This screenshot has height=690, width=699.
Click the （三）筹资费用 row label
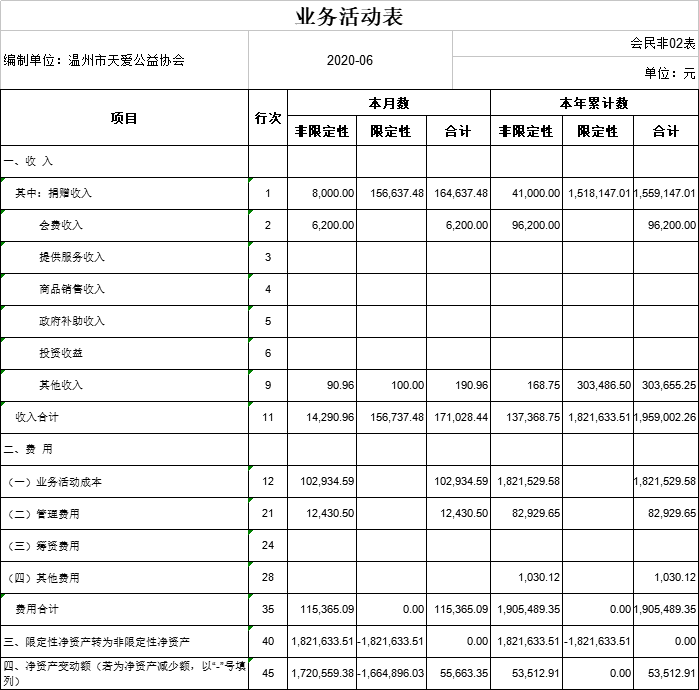43,546
